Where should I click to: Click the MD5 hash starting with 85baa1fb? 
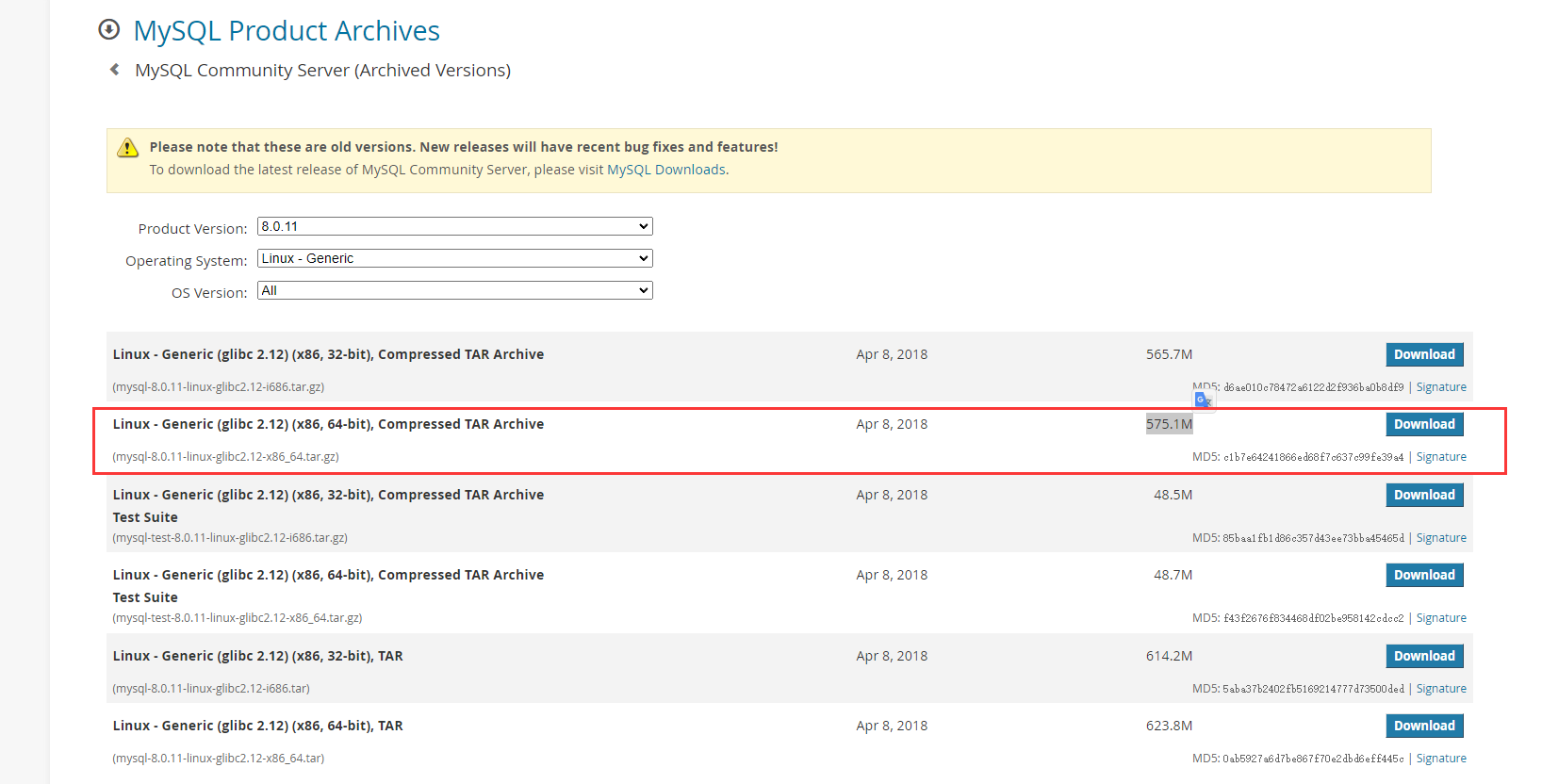tap(1313, 538)
